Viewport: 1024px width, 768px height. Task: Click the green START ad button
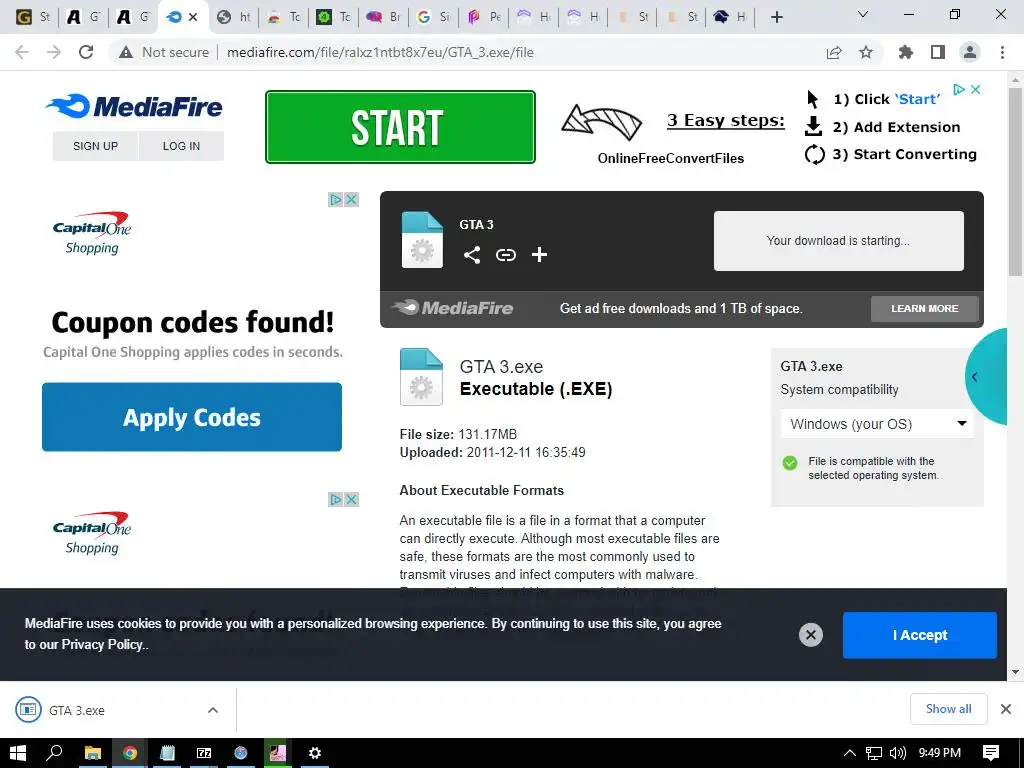click(x=400, y=127)
